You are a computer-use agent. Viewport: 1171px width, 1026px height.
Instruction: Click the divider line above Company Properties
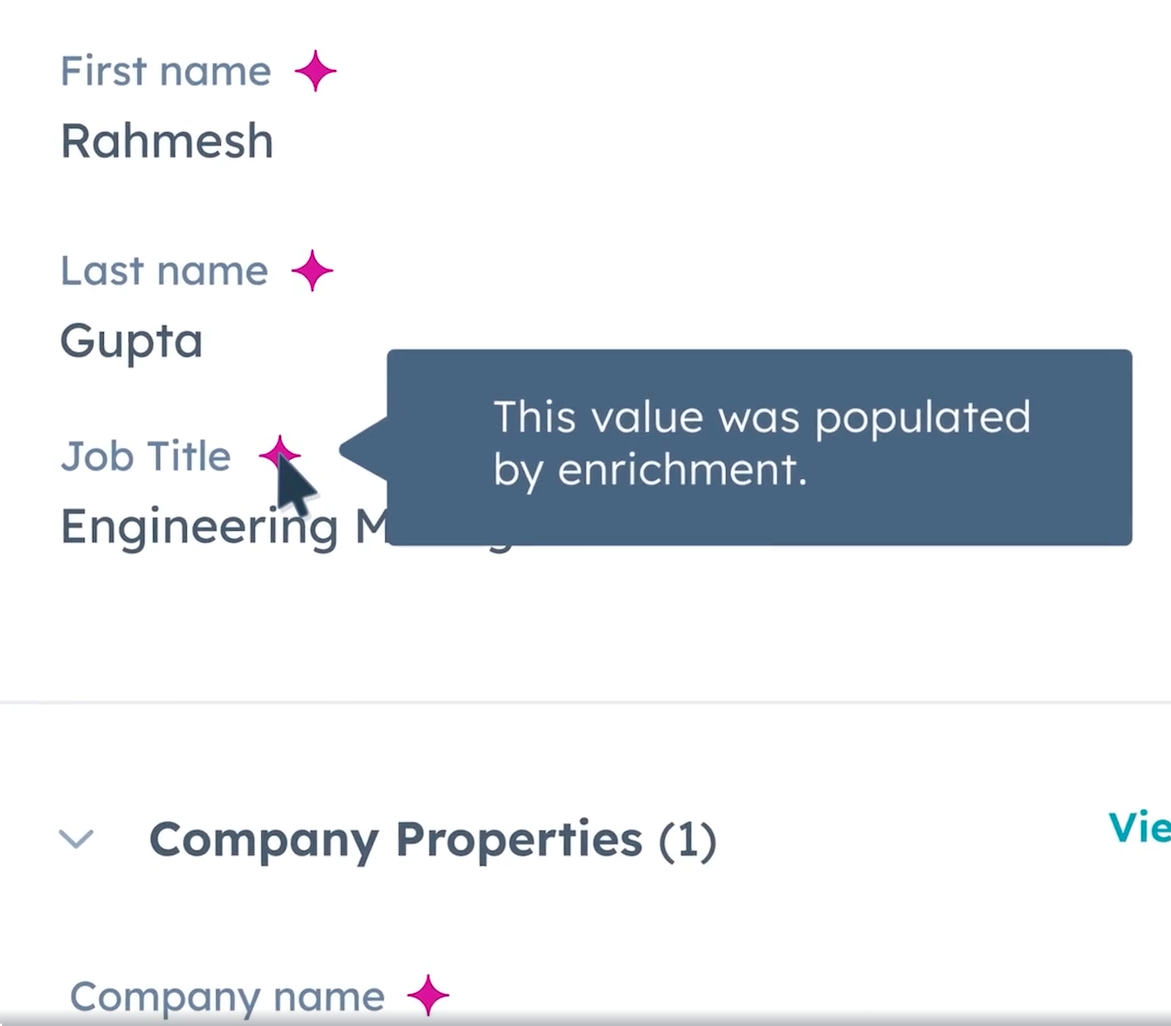click(x=586, y=703)
